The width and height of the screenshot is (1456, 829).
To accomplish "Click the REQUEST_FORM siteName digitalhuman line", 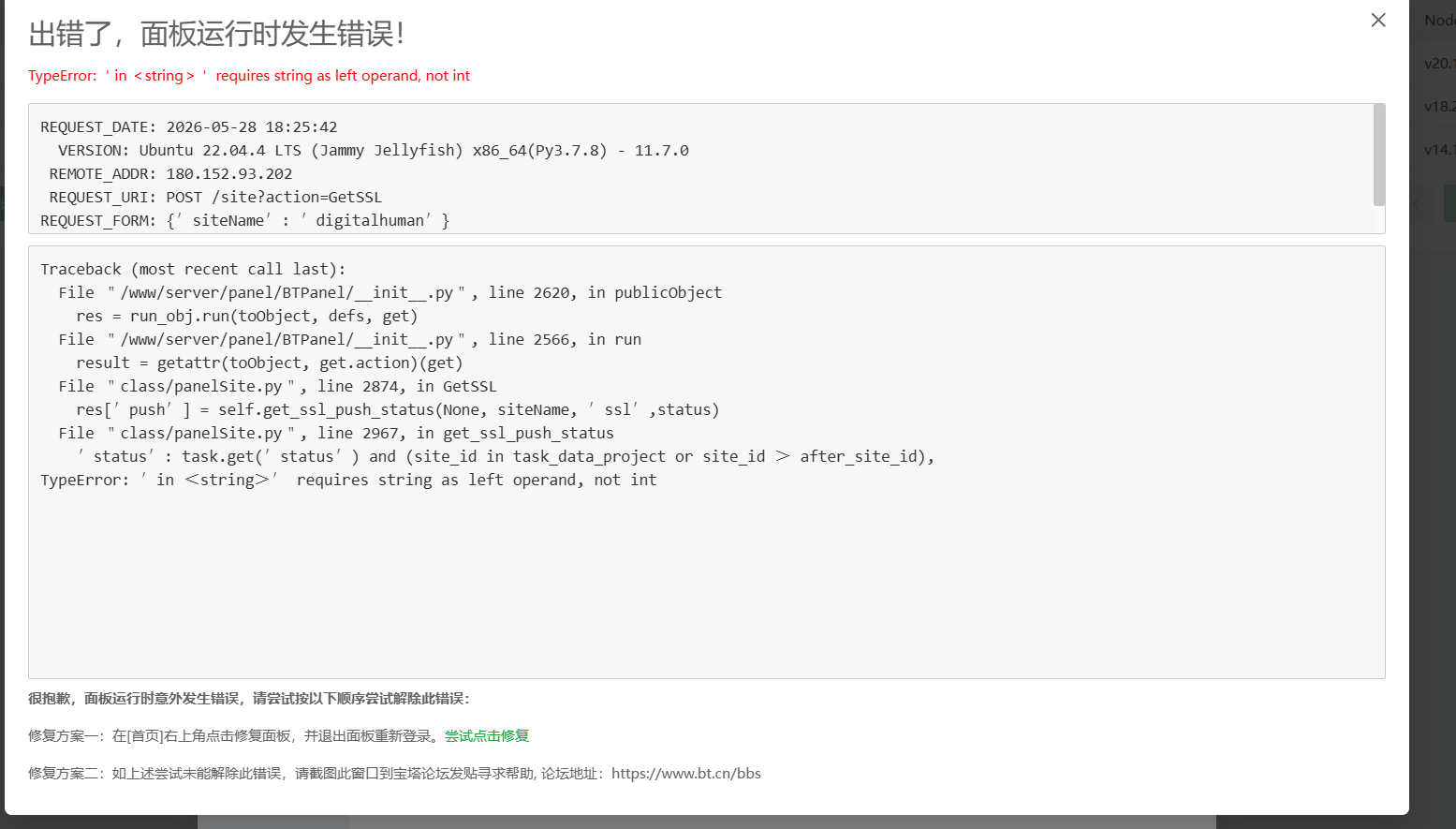I will click(x=245, y=221).
